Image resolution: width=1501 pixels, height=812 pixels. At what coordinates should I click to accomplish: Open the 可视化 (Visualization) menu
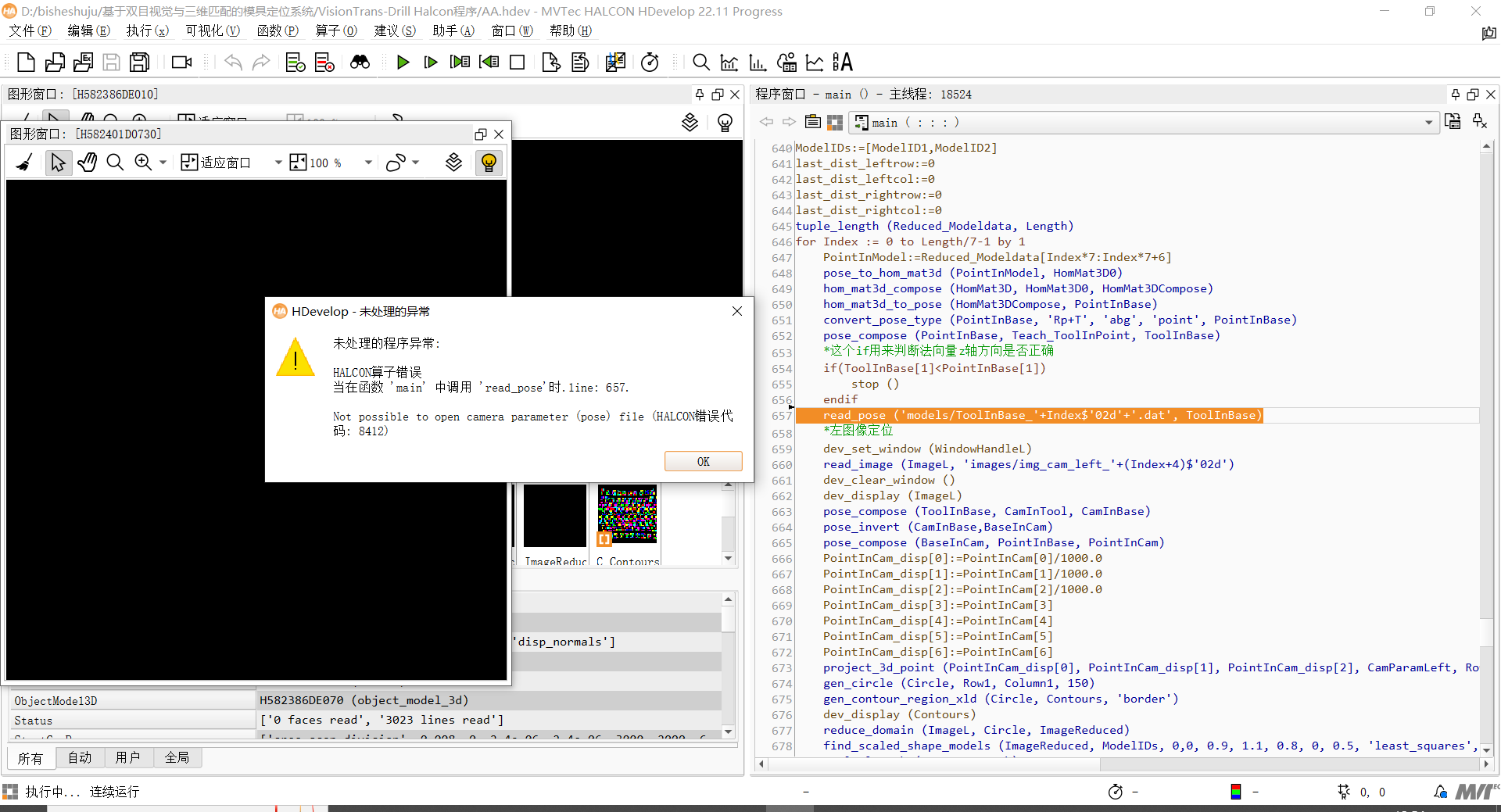[213, 30]
